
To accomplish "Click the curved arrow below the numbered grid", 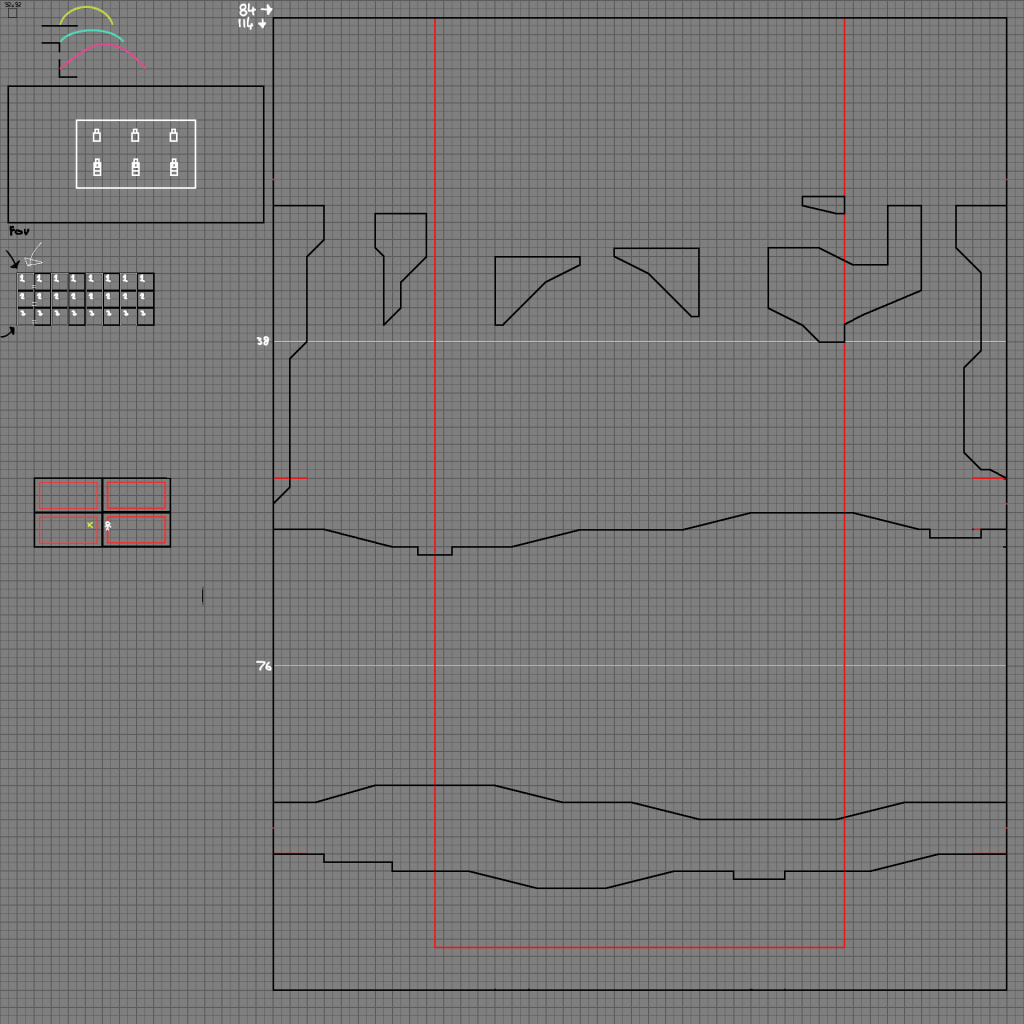I will pos(8,332).
